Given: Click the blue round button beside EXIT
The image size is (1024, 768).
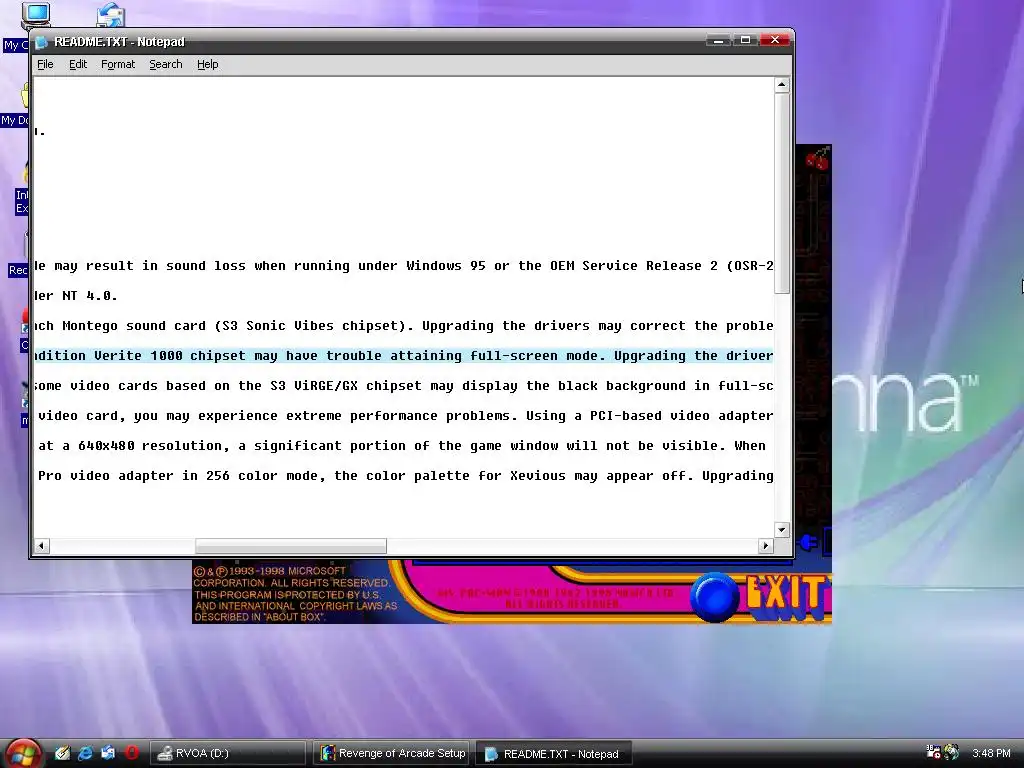Looking at the screenshot, I should pos(714,596).
